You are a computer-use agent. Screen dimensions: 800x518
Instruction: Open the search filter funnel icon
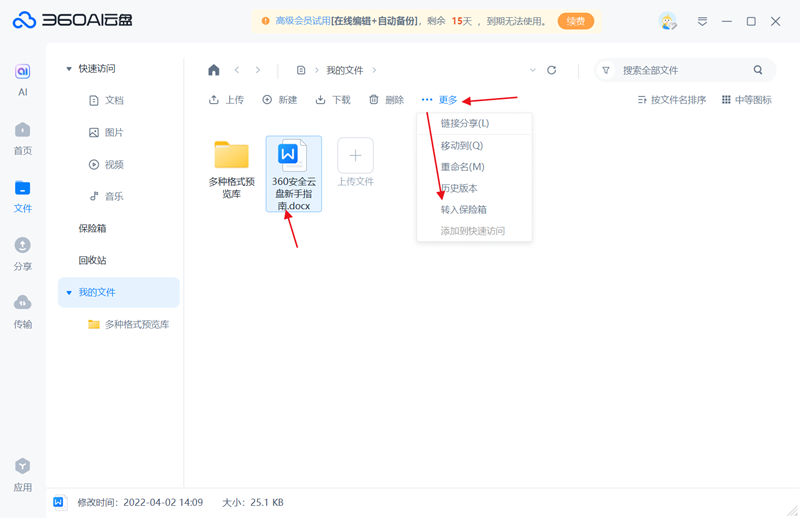606,70
